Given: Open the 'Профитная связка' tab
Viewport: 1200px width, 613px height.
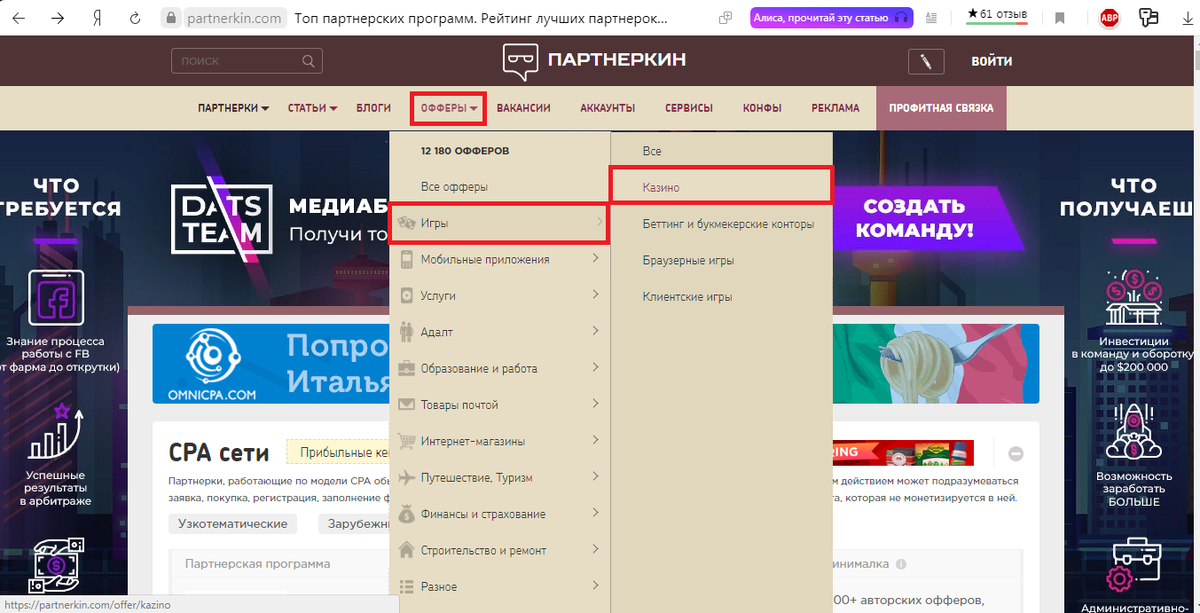Looking at the screenshot, I should [x=941, y=108].
